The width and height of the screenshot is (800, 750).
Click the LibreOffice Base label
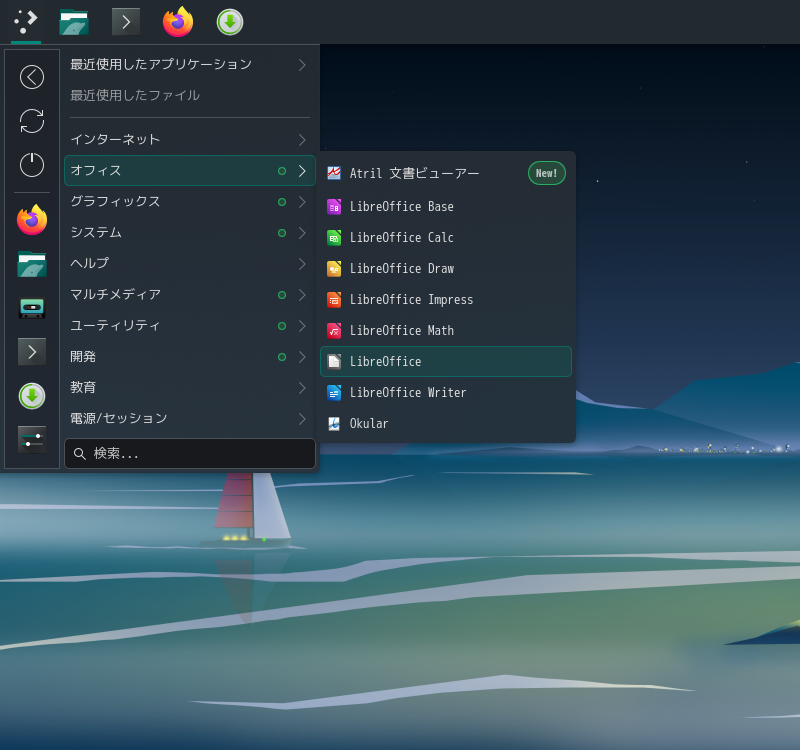402,207
